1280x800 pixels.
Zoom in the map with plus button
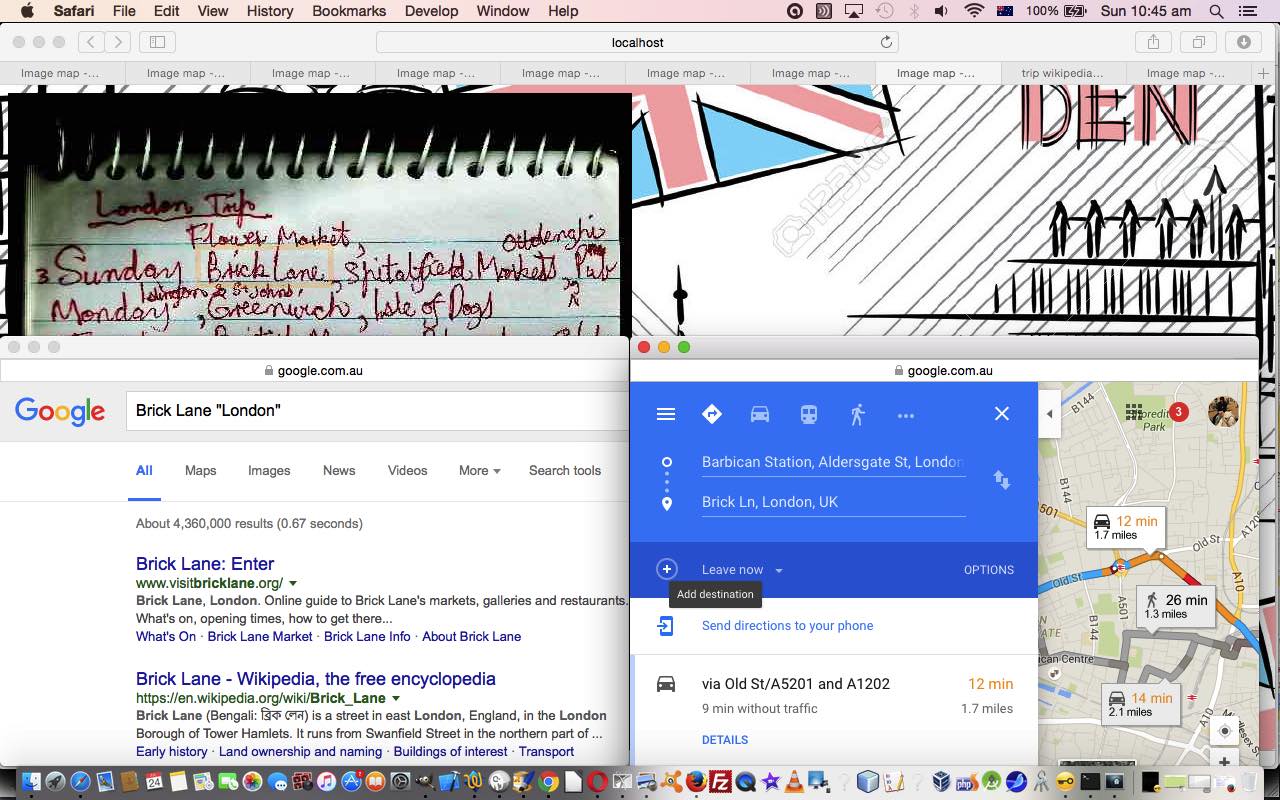1224,762
